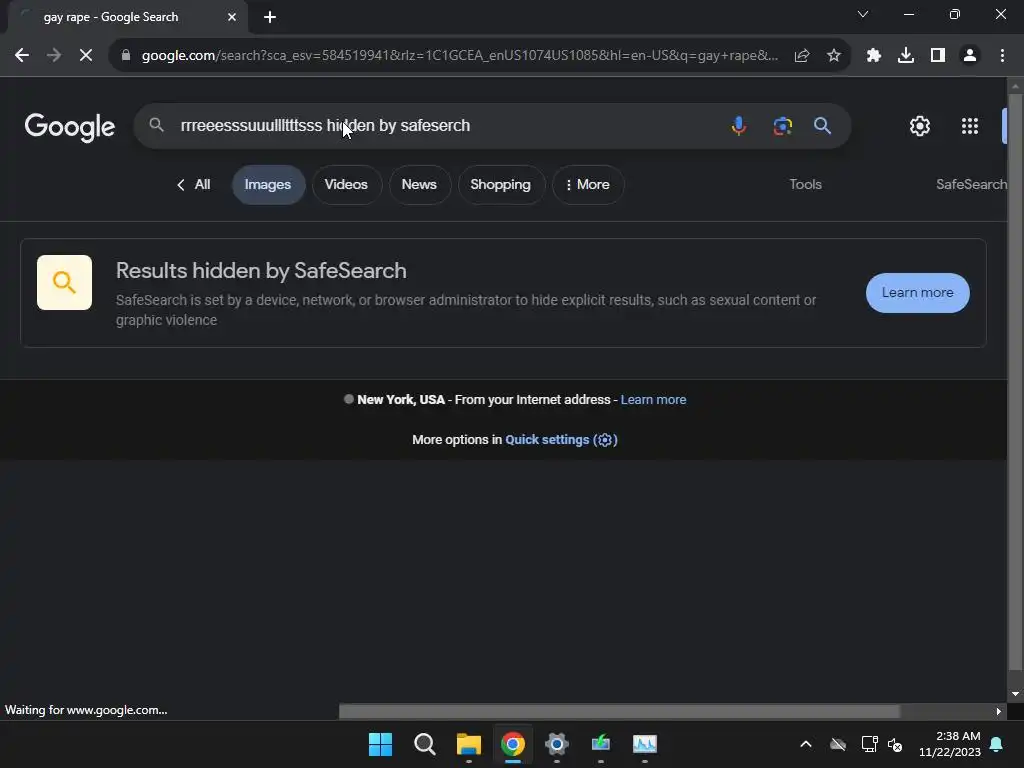
Task: Click the blue search magnifier button
Action: coord(822,125)
